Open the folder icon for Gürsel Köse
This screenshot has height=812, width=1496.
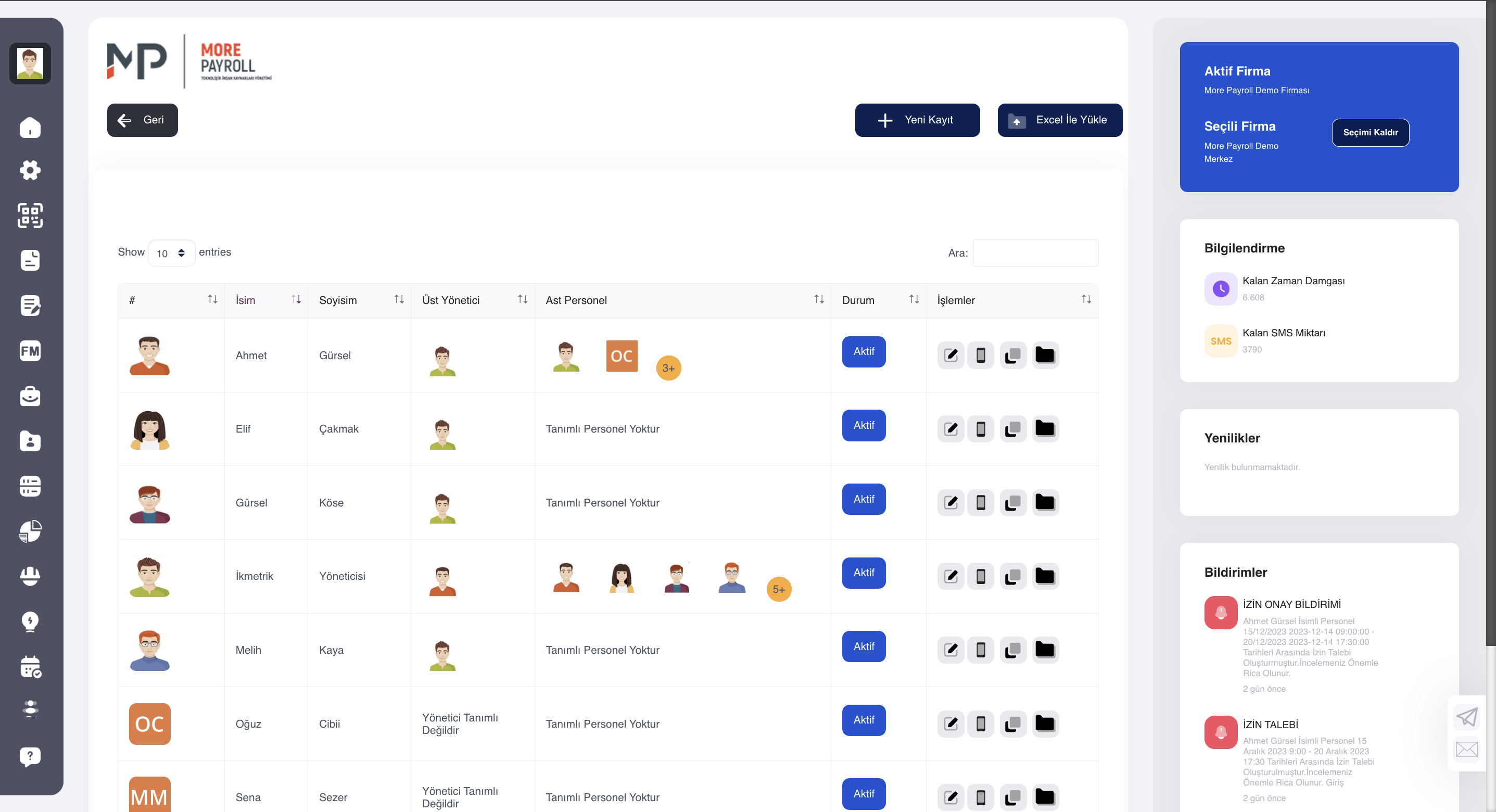1045,502
